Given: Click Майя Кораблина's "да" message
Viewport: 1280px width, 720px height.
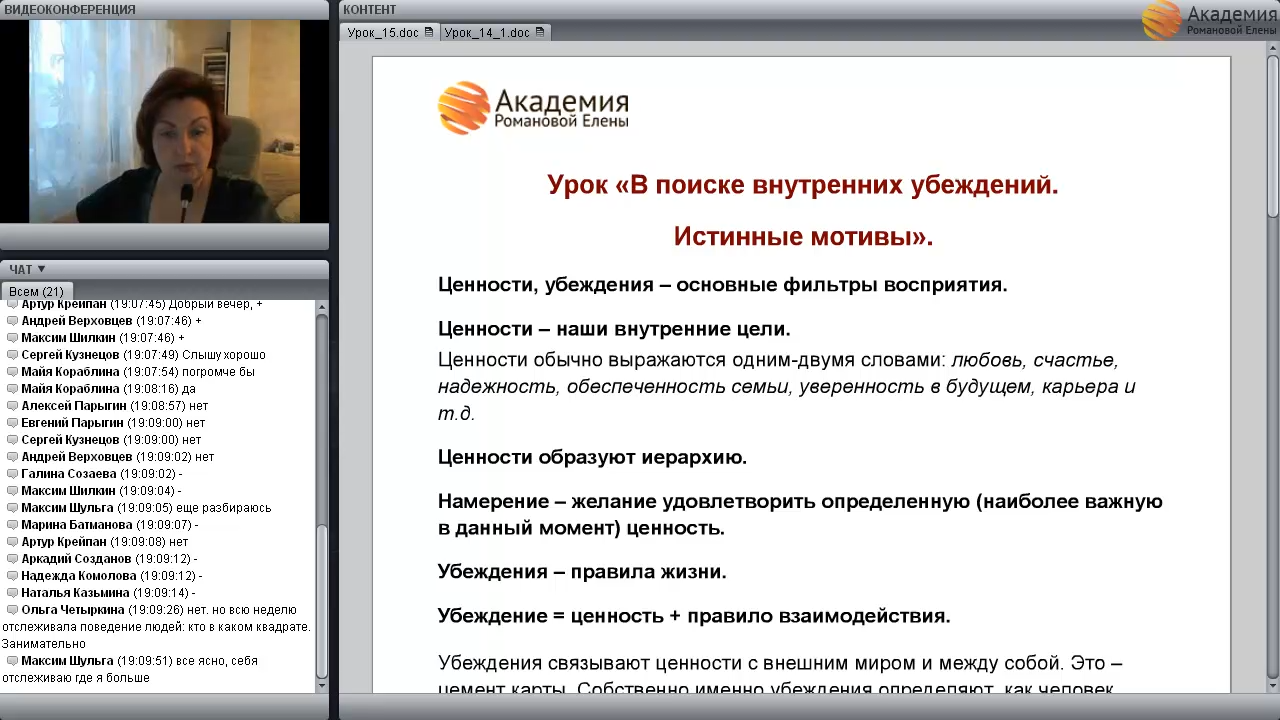Looking at the screenshot, I should [189, 389].
